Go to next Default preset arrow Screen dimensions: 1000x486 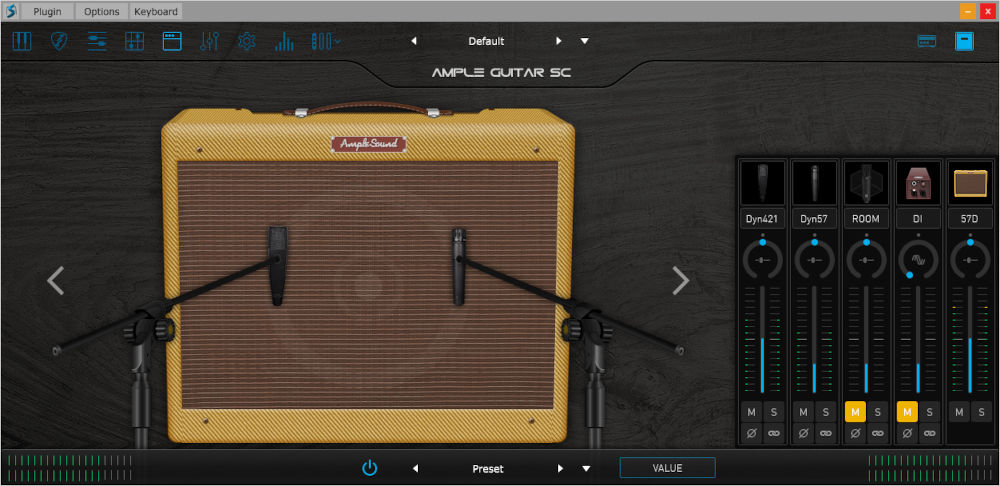coord(559,41)
